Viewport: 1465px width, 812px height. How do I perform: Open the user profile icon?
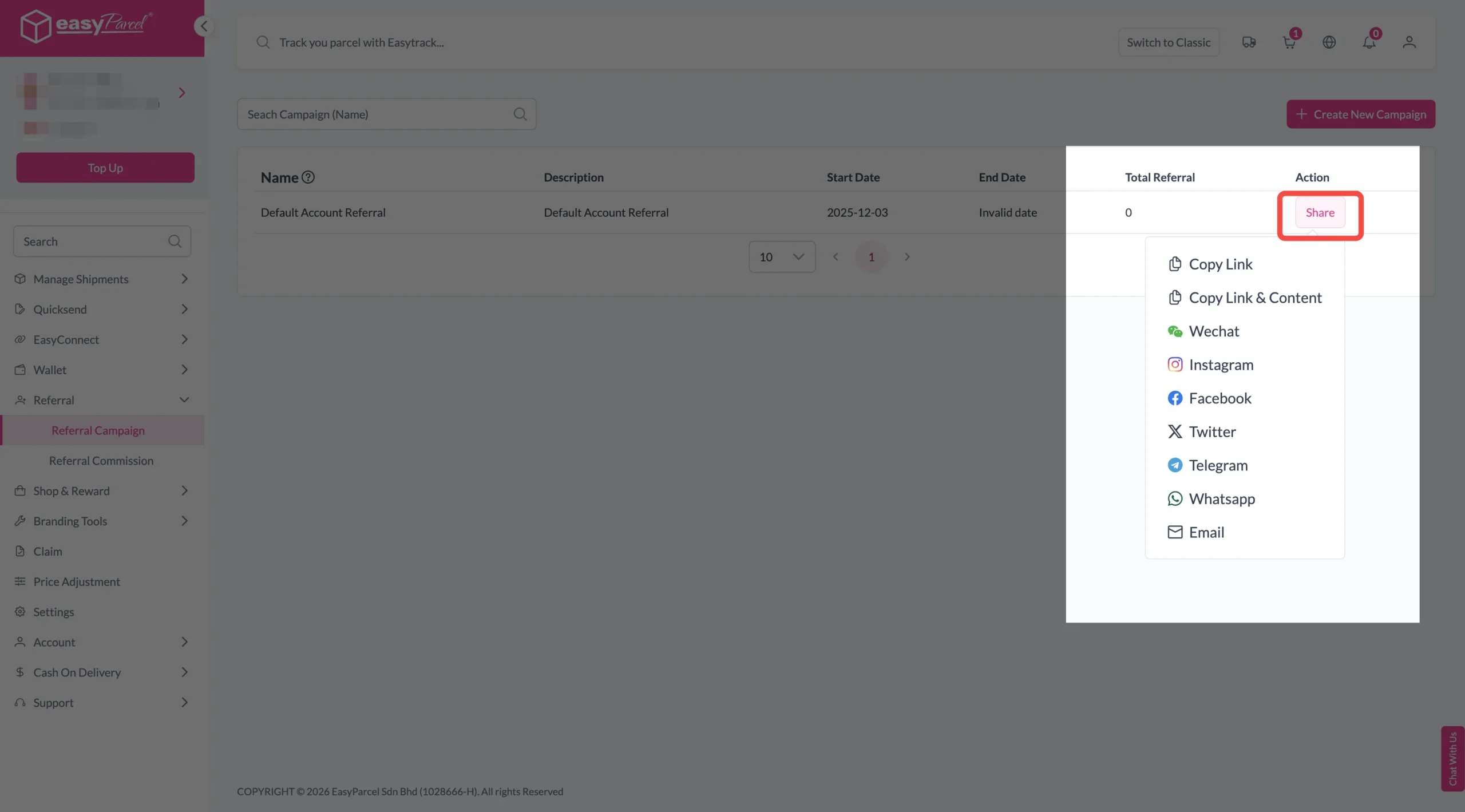[x=1409, y=42]
